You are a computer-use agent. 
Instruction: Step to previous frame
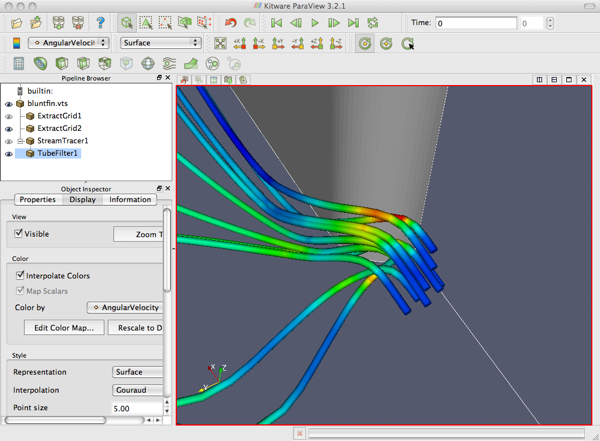(295, 23)
